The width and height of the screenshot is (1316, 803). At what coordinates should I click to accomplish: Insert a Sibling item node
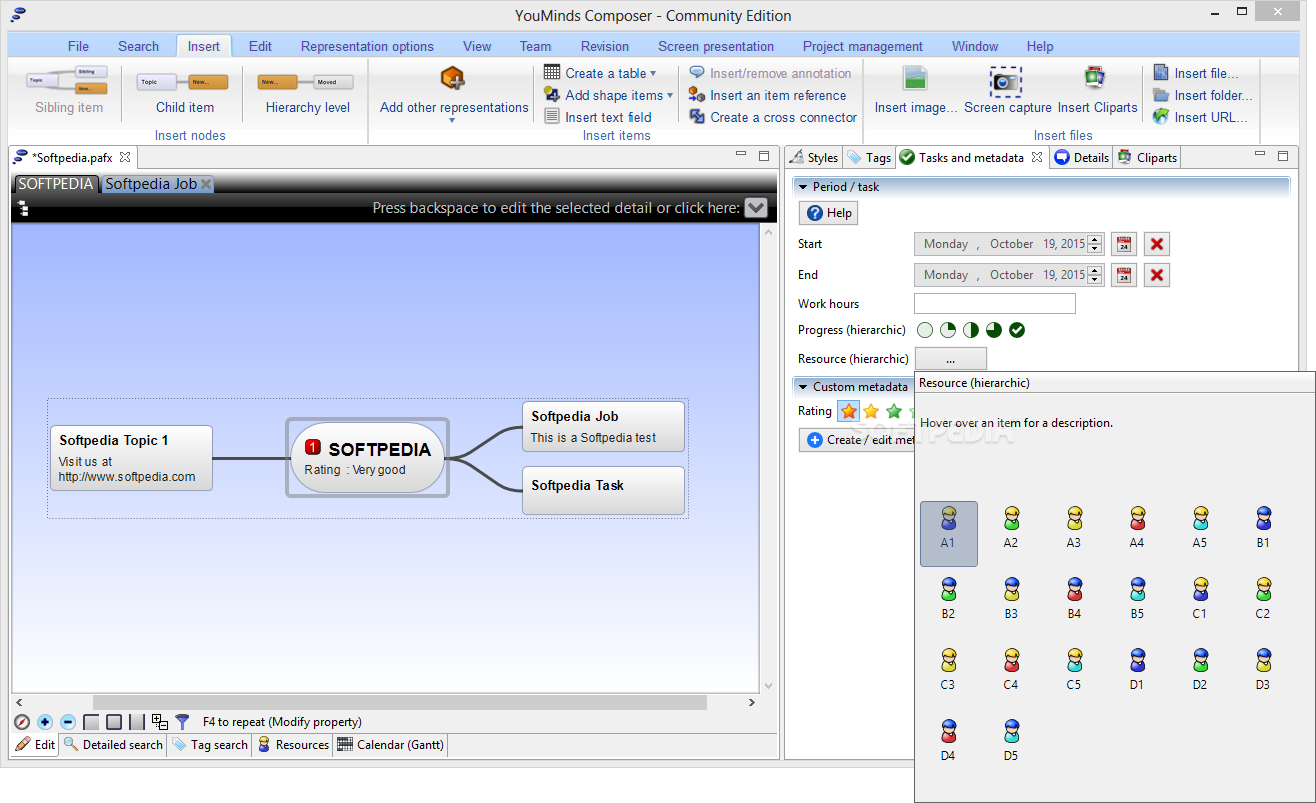pyautogui.click(x=68, y=92)
